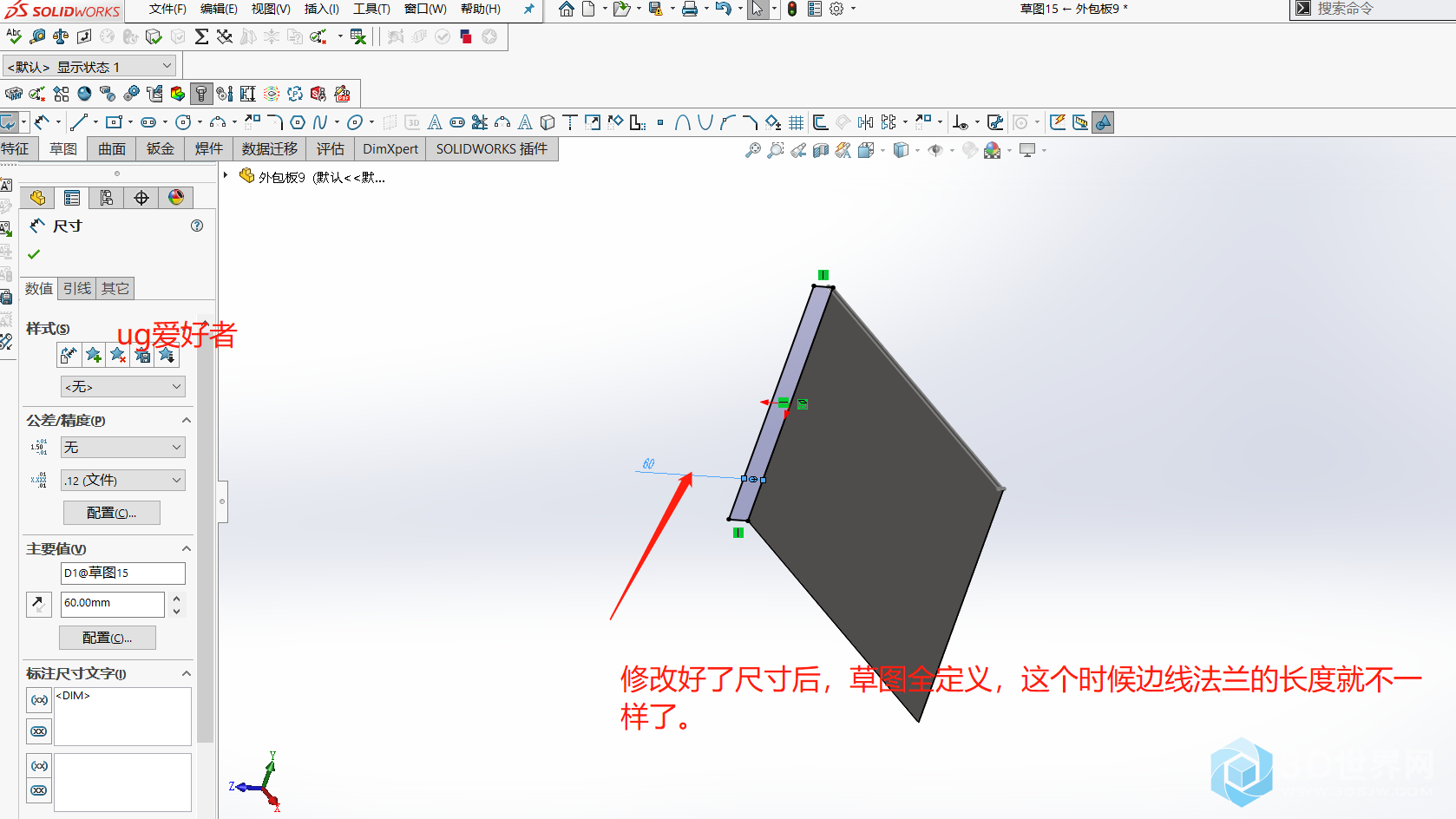
Task: Click the Delete style star-x icon
Action: point(118,355)
